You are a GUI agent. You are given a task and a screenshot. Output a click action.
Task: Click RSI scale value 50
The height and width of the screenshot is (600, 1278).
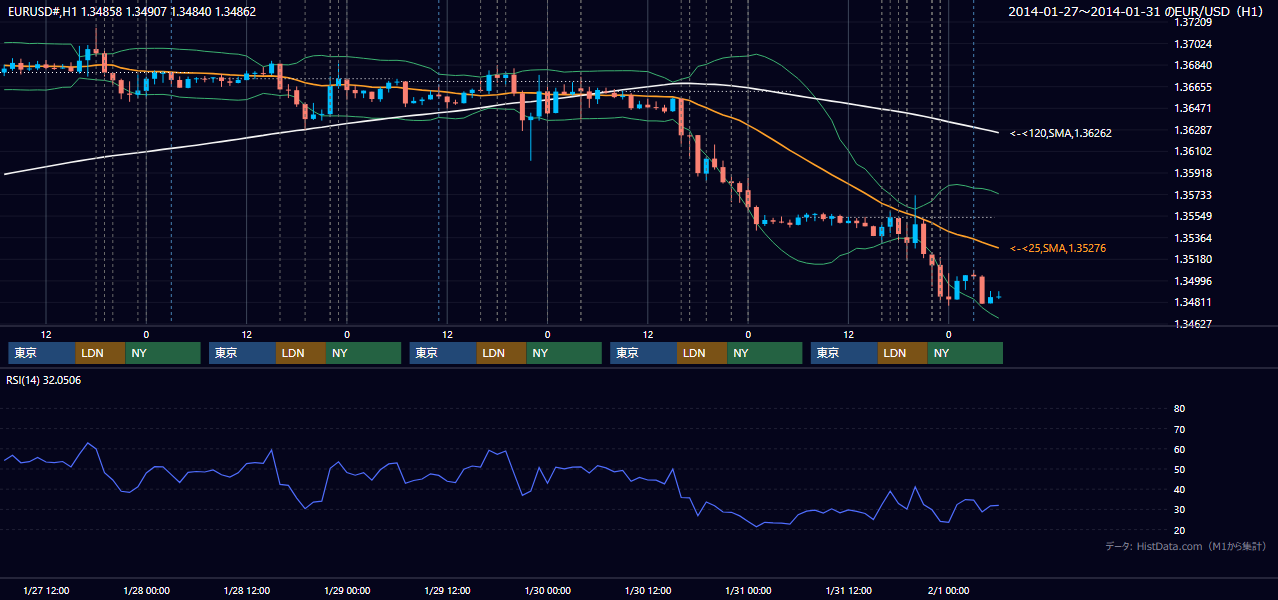point(1179,470)
